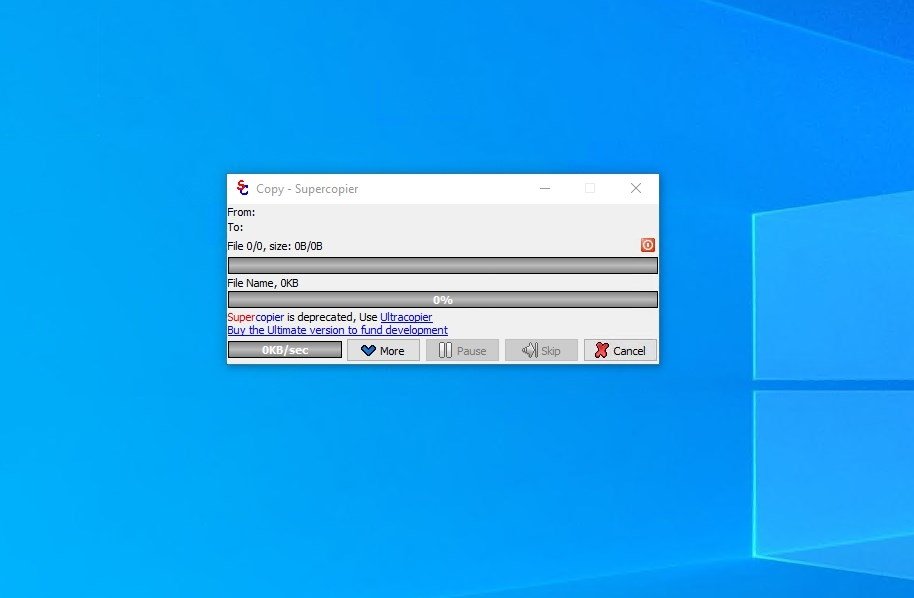Pause the copy operation
The image size is (914, 598).
coord(462,350)
